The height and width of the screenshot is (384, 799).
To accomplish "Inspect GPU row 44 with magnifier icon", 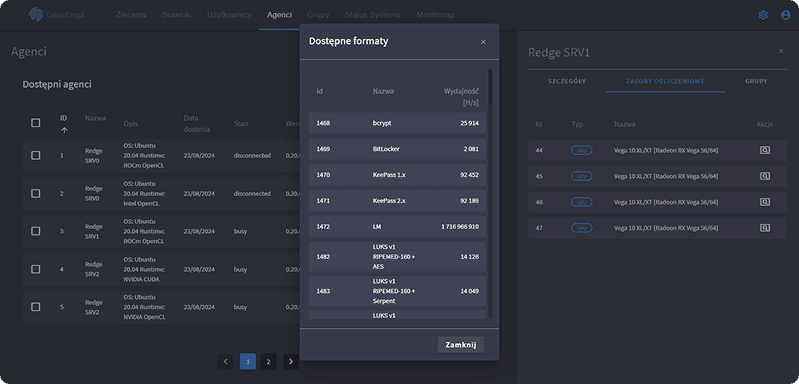I will pos(764,150).
